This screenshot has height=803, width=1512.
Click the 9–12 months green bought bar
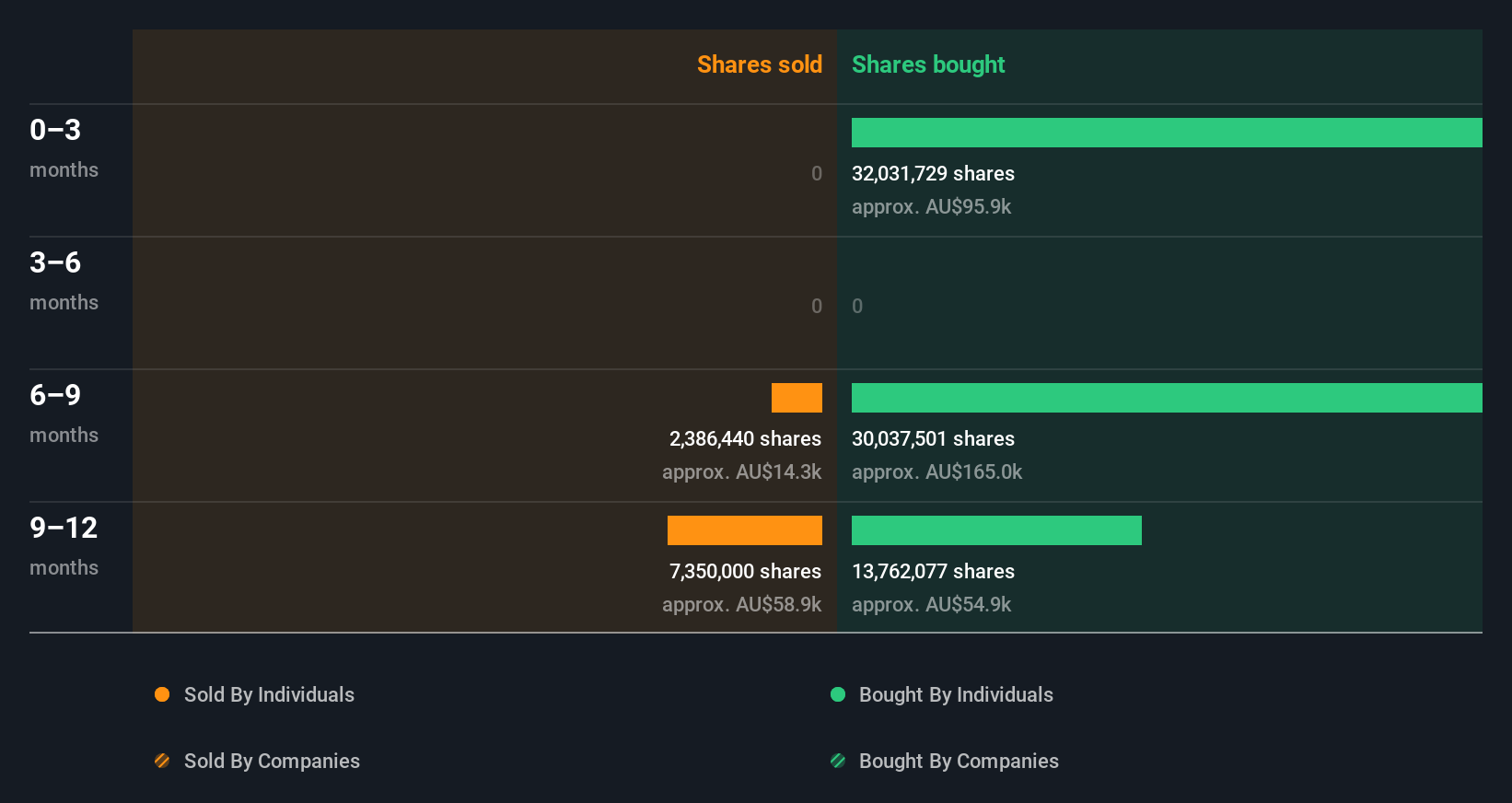click(x=996, y=530)
